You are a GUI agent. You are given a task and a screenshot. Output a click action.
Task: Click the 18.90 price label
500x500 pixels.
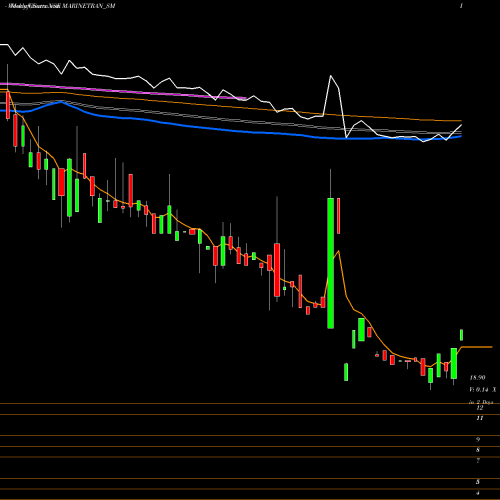click(x=477, y=378)
